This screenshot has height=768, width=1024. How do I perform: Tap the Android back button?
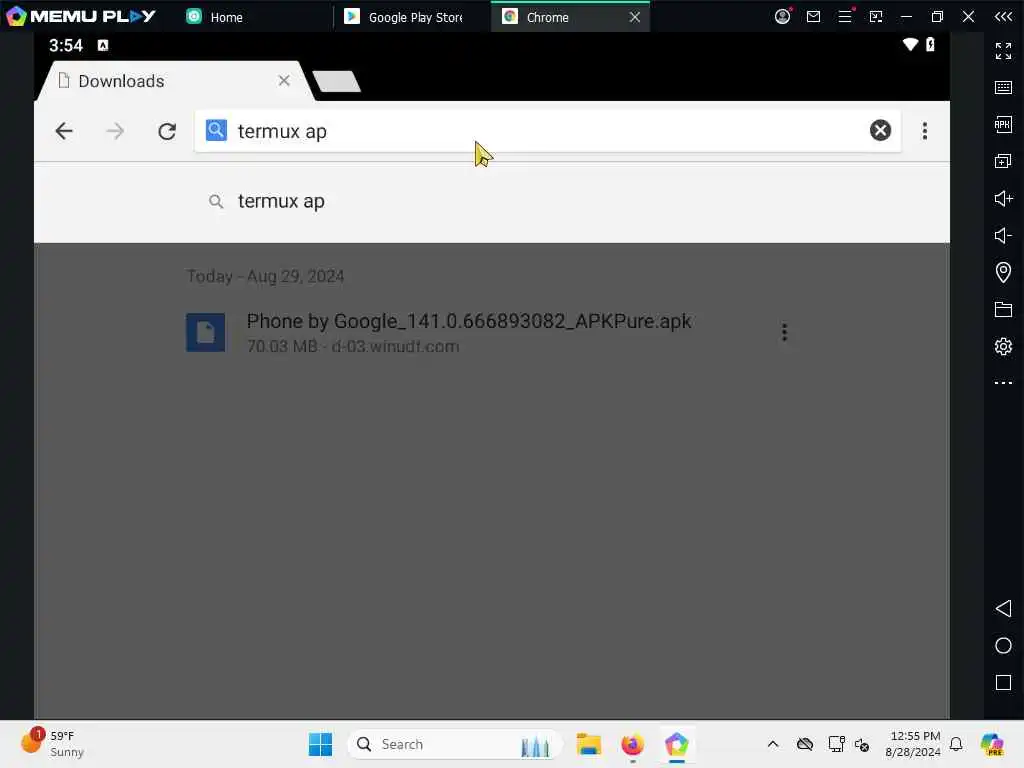tap(1004, 609)
